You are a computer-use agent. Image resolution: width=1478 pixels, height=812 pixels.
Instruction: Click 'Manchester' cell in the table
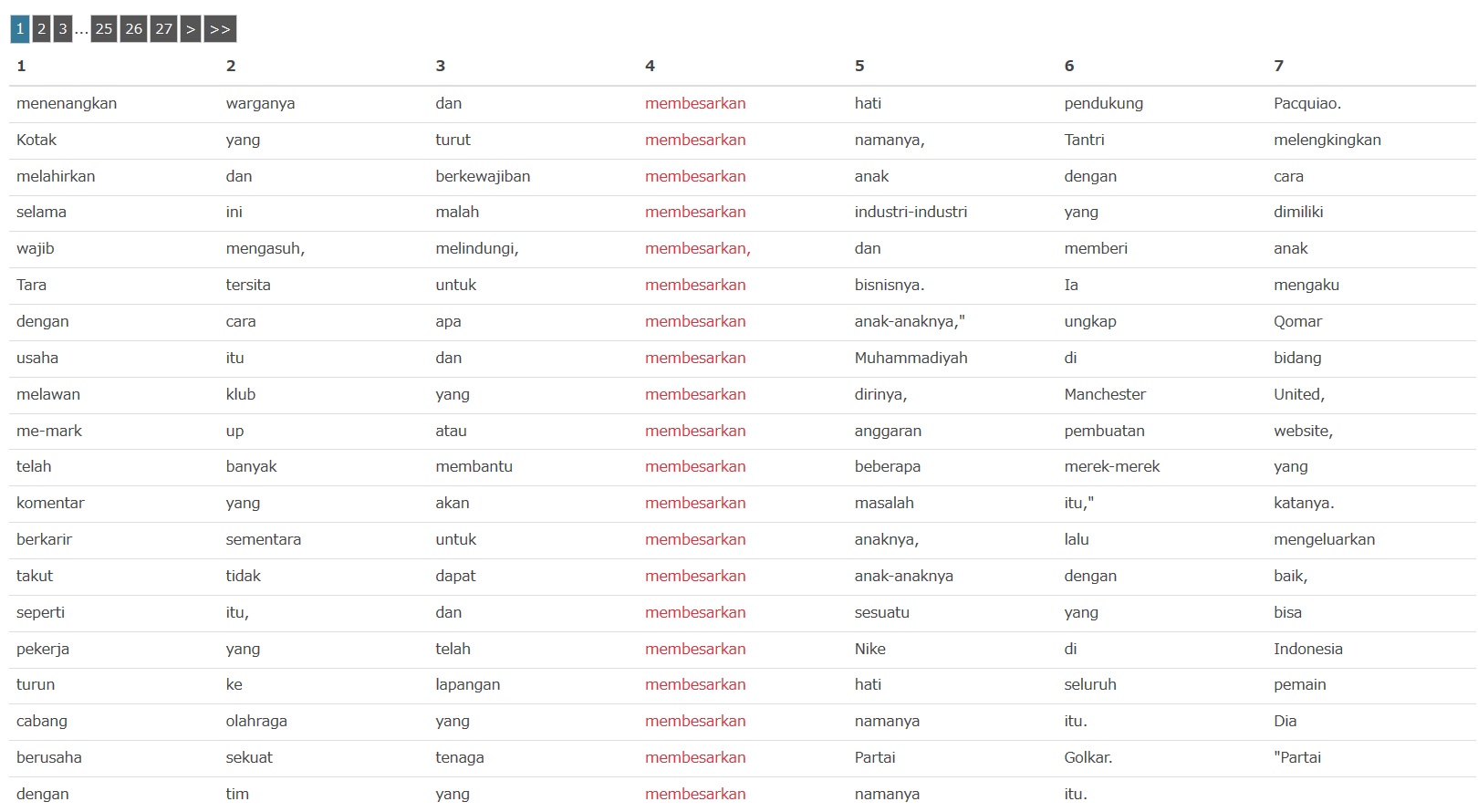(1105, 394)
